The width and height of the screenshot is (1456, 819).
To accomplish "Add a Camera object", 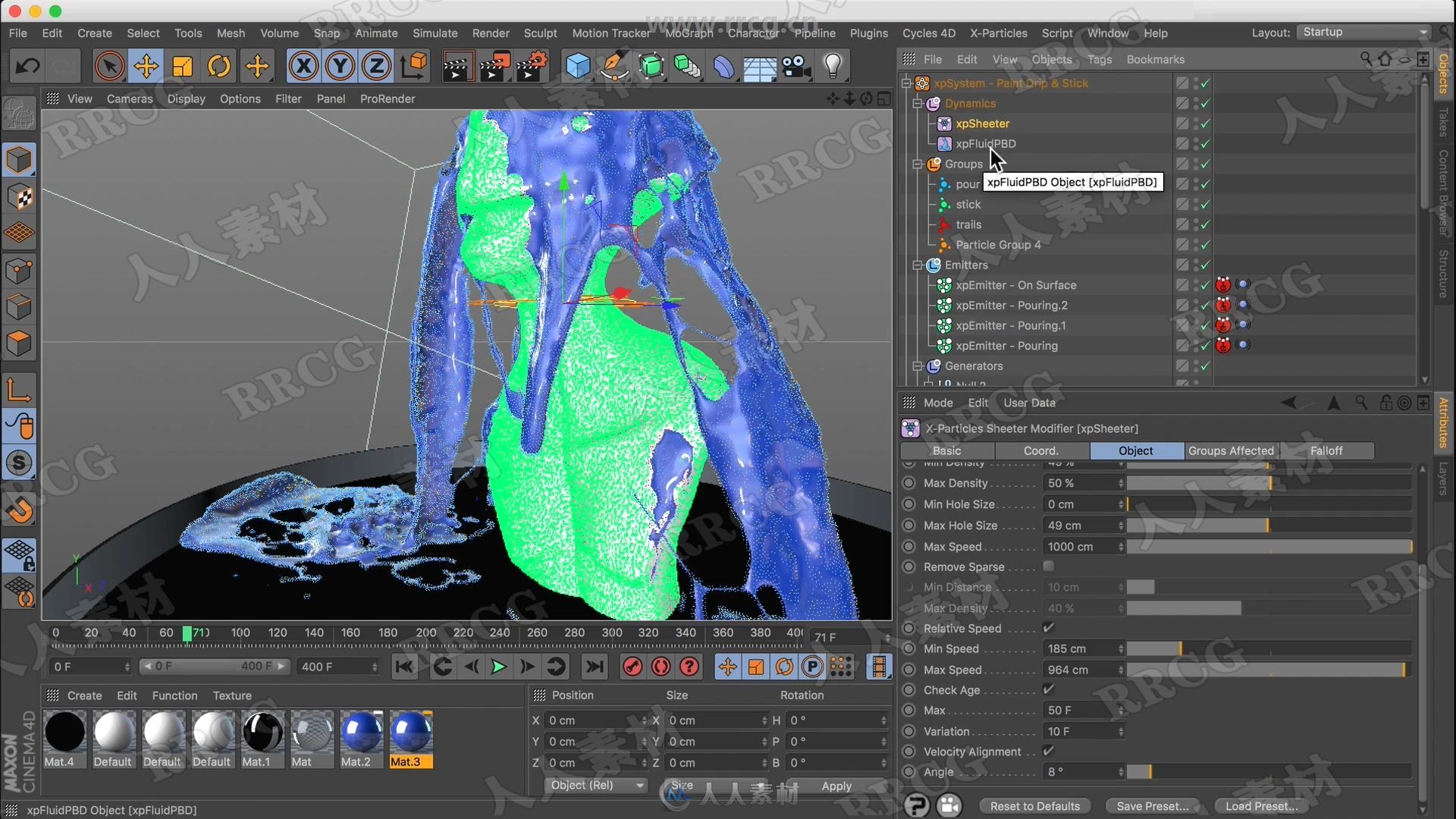I will point(796,66).
